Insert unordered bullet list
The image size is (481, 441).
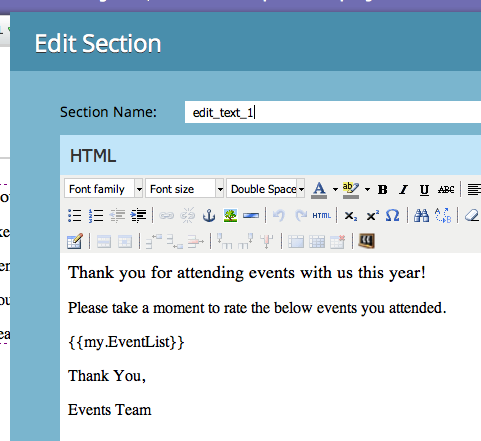[x=74, y=216]
